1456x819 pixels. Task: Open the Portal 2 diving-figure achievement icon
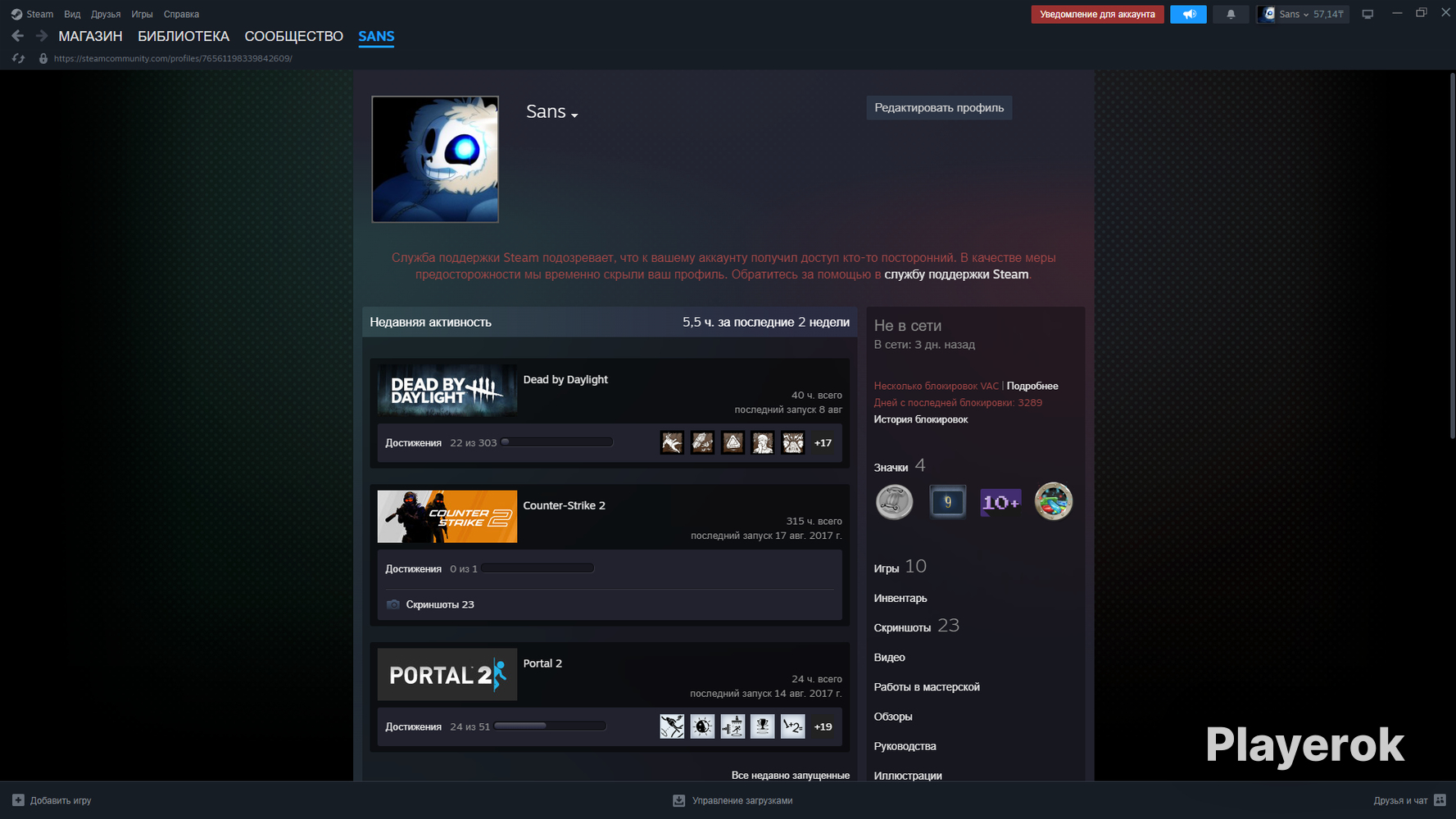(x=672, y=726)
